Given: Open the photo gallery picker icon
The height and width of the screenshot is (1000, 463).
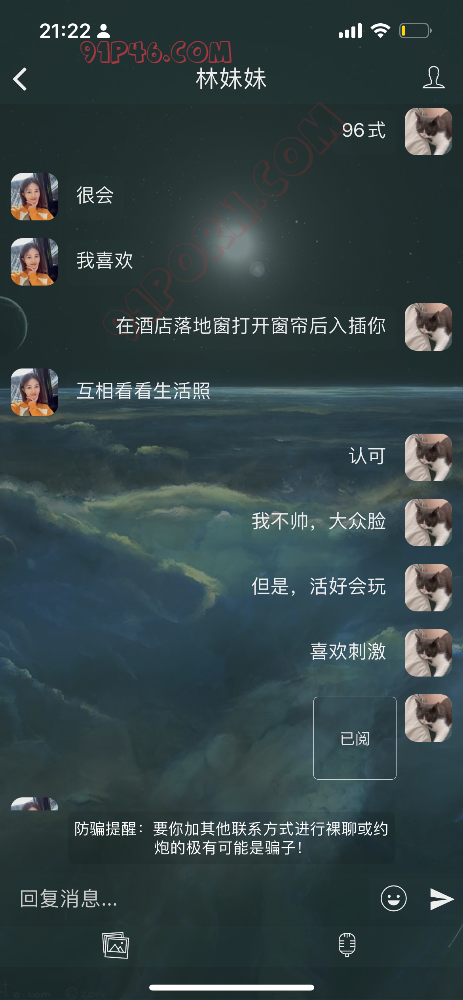Looking at the screenshot, I should 115,945.
